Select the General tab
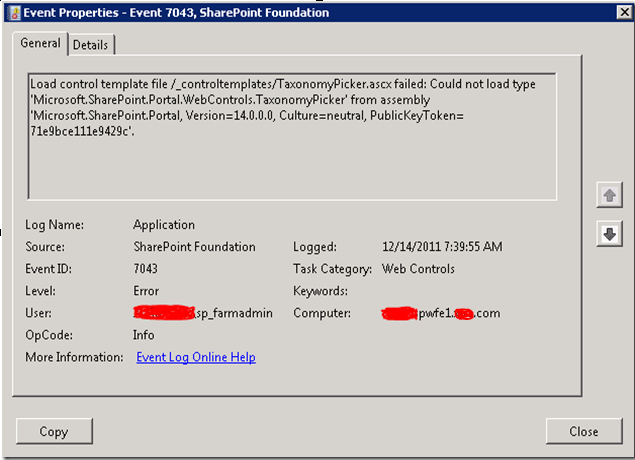 (x=40, y=43)
